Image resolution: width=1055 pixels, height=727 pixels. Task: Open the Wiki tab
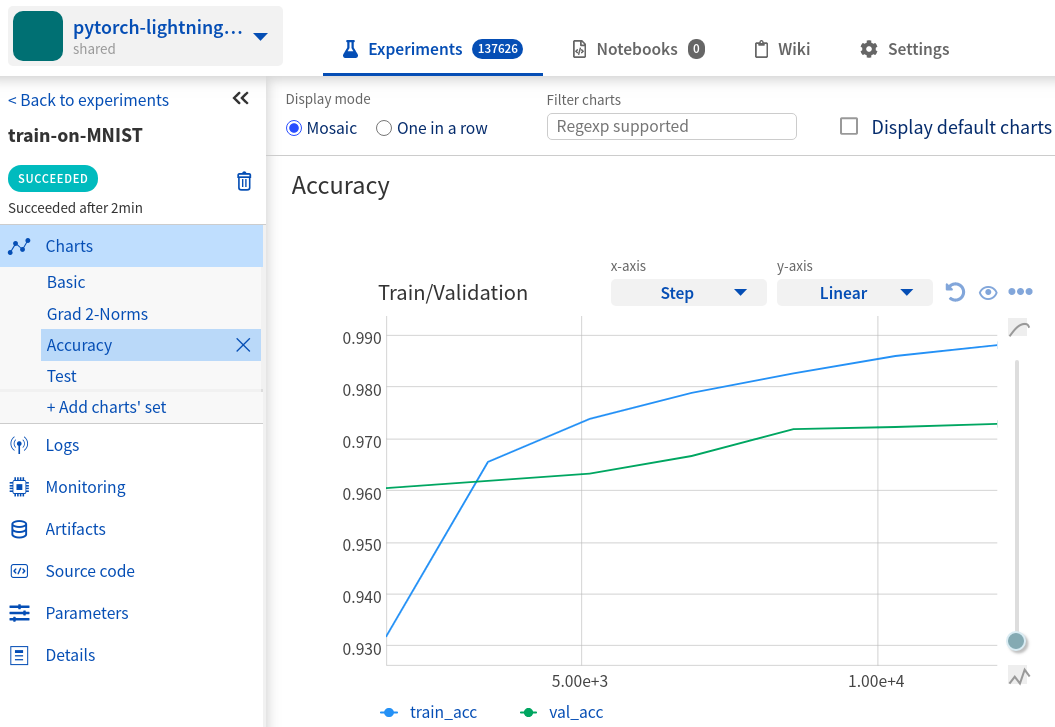click(781, 48)
